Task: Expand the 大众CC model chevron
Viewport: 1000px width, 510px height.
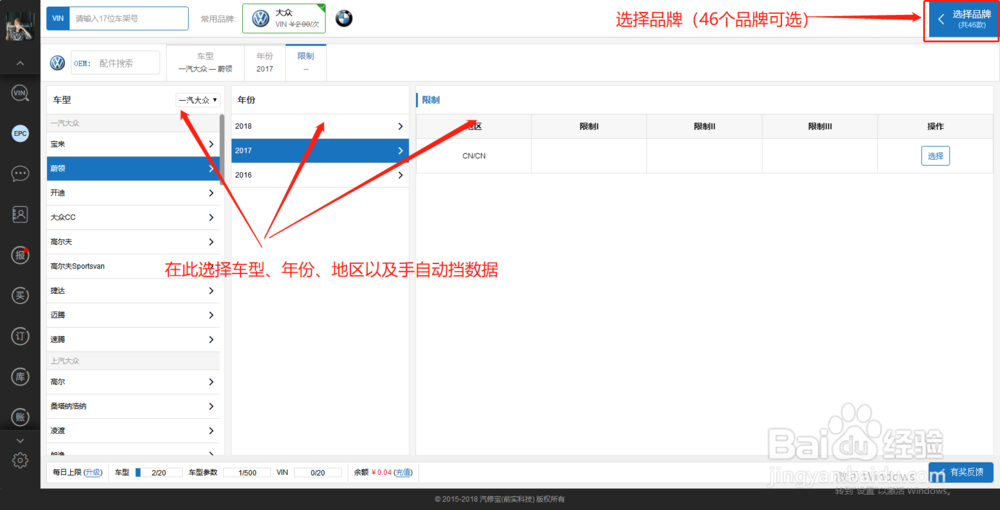Action: pyautogui.click(x=211, y=217)
